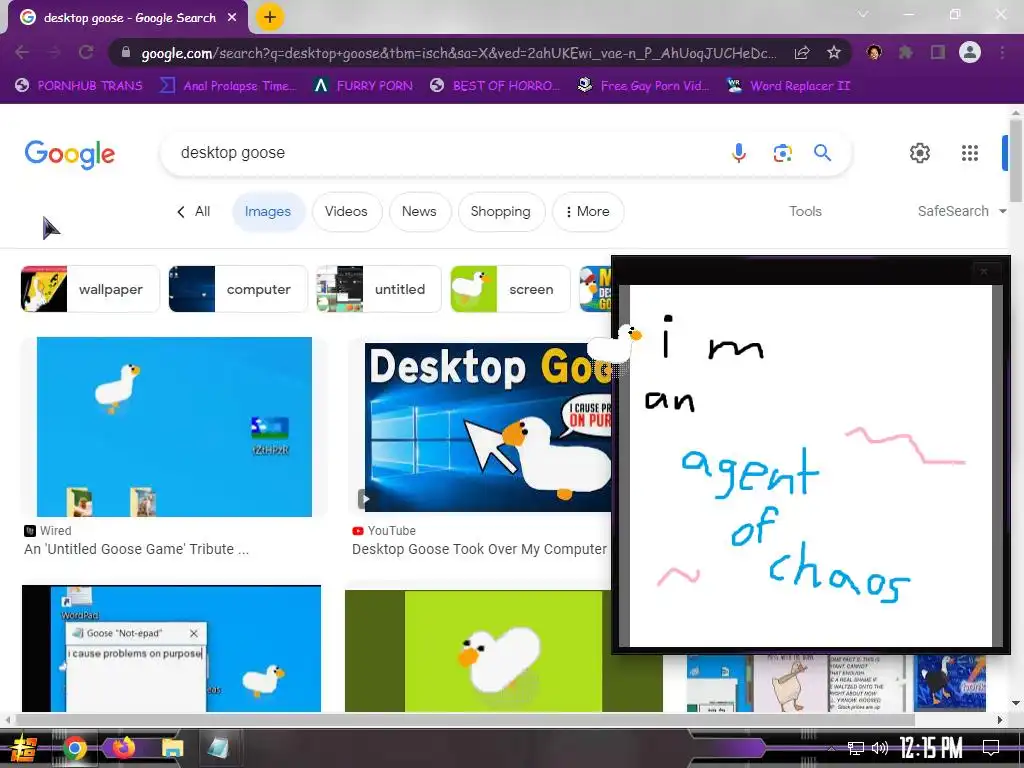Click the Chrome taskbar icon
1024x768 pixels.
[74, 748]
